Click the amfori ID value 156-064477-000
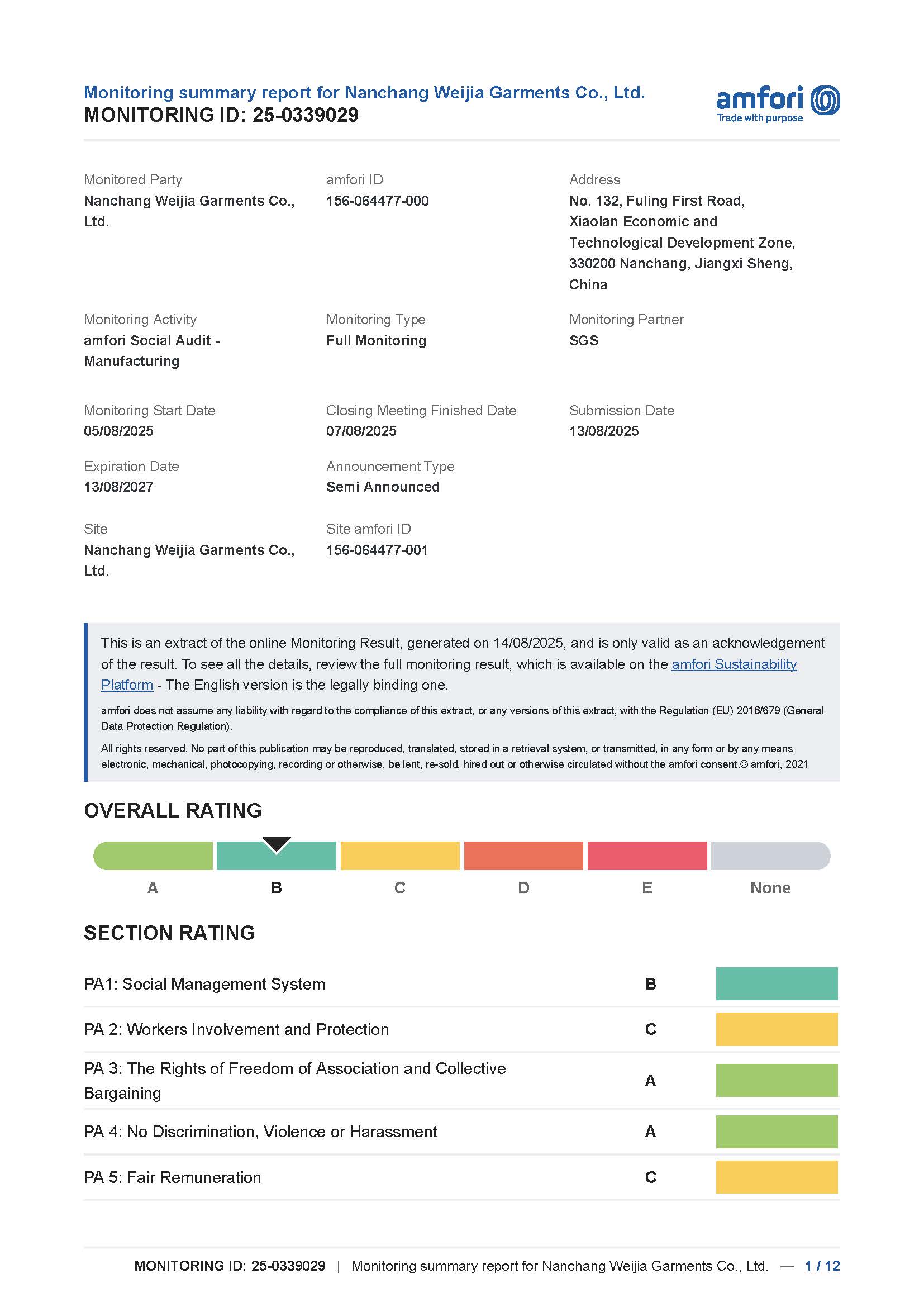Image resolution: width=924 pixels, height=1307 pixels. click(x=377, y=201)
